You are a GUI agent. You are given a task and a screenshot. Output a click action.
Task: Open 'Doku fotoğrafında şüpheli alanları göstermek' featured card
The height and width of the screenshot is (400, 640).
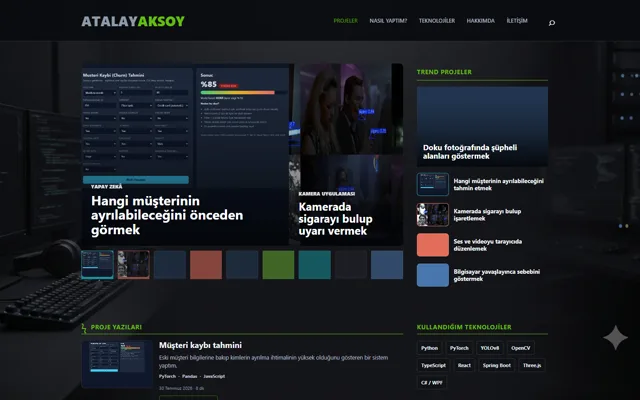(482, 126)
